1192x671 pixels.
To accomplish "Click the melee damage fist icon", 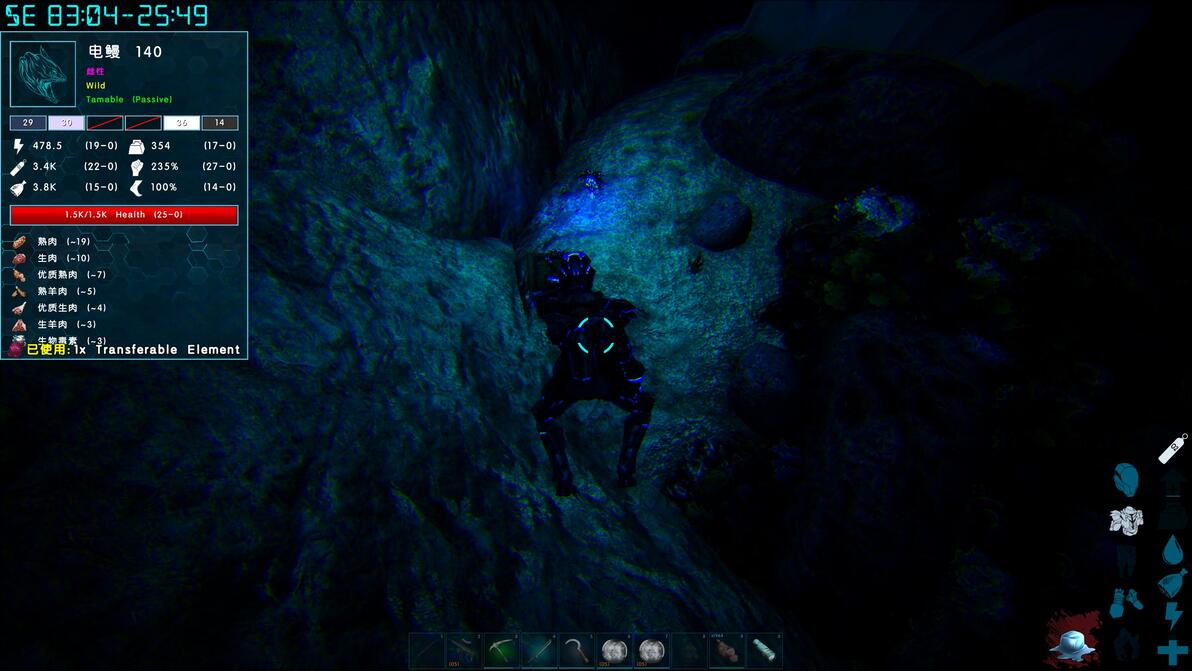I will 137,166.
